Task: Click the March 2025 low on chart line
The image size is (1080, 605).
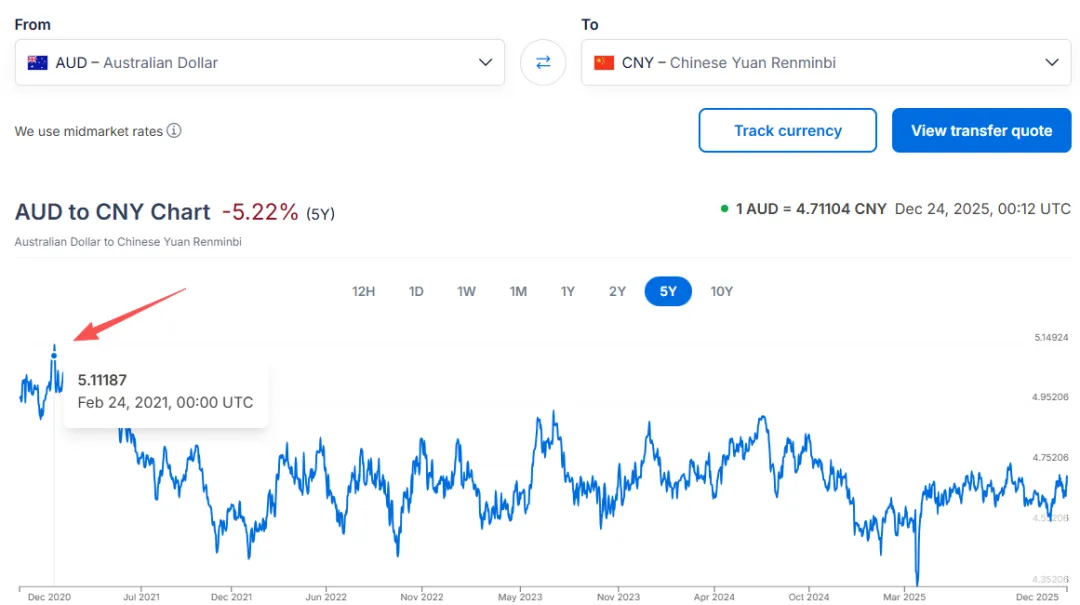Action: 917,582
